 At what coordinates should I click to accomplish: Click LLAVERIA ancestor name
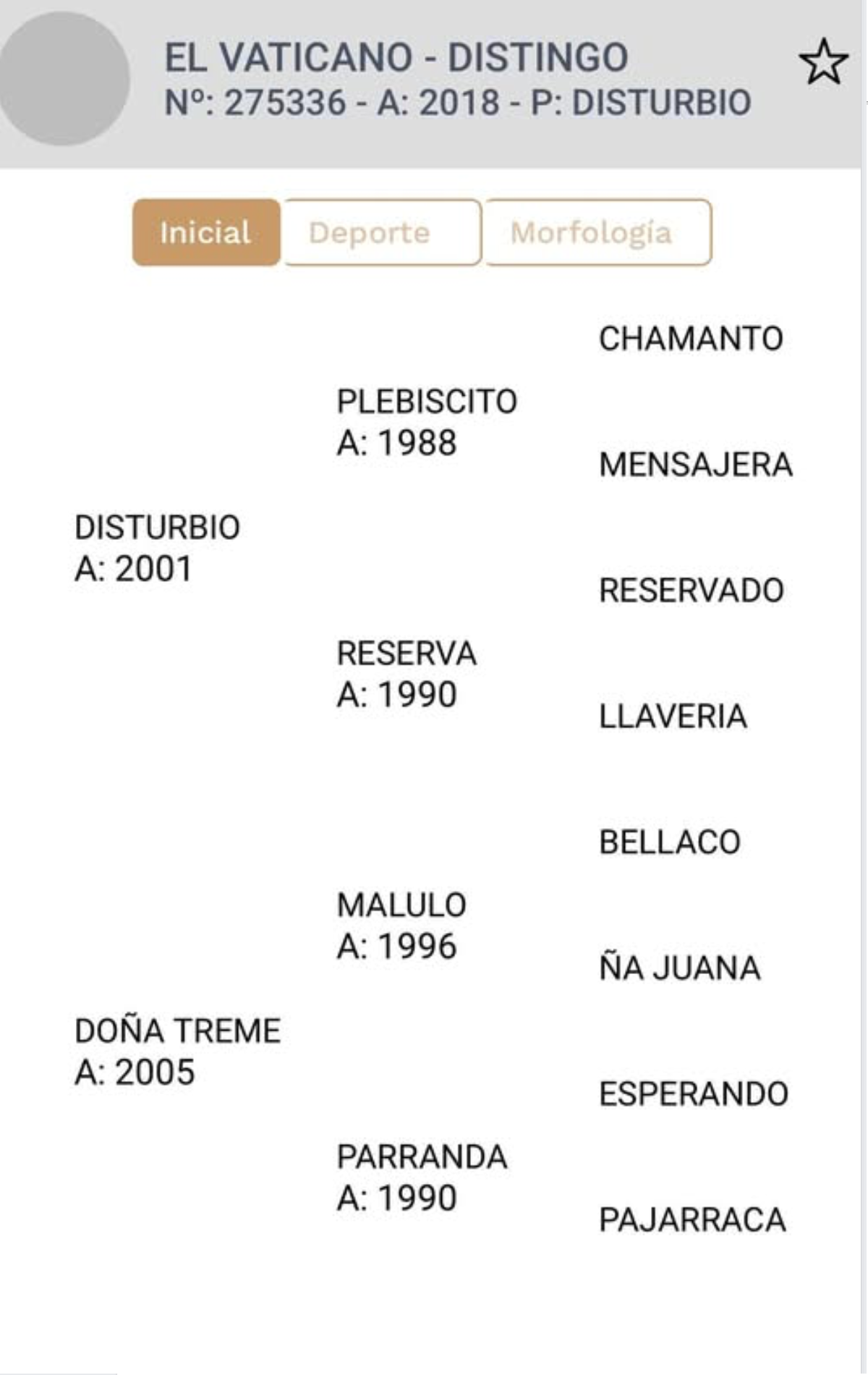tap(673, 717)
